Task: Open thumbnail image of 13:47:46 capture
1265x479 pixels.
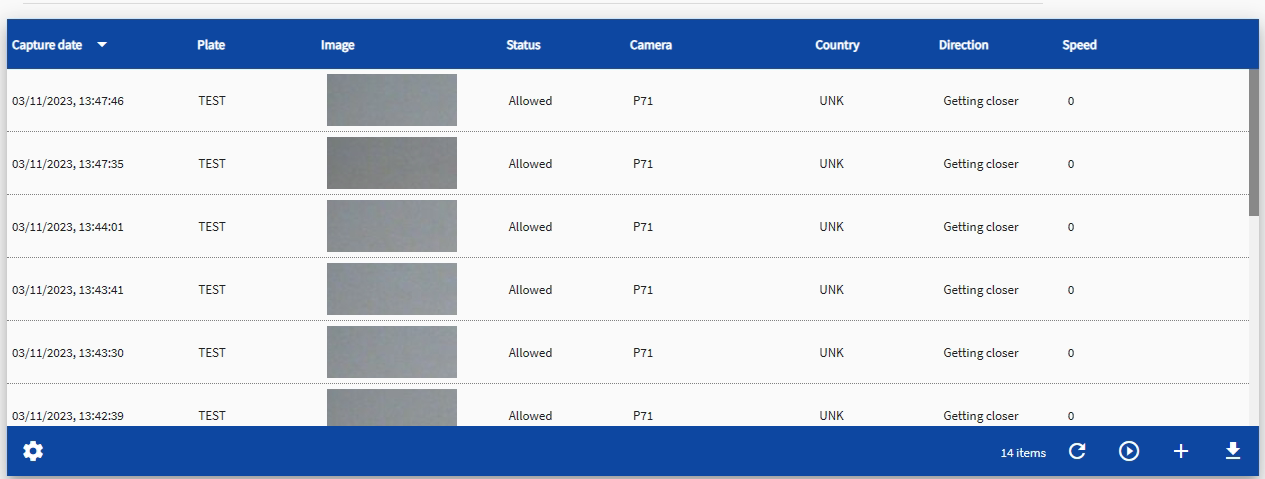Action: pyautogui.click(x=392, y=100)
